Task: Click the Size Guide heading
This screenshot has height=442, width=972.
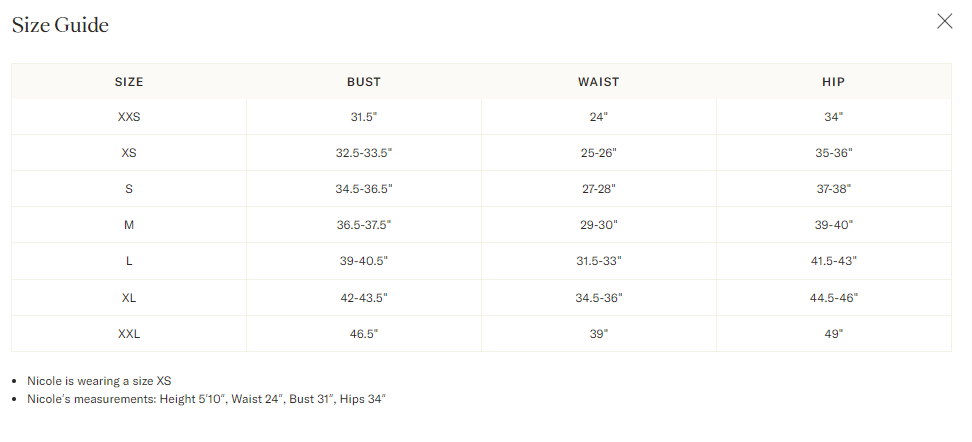Action: (61, 25)
